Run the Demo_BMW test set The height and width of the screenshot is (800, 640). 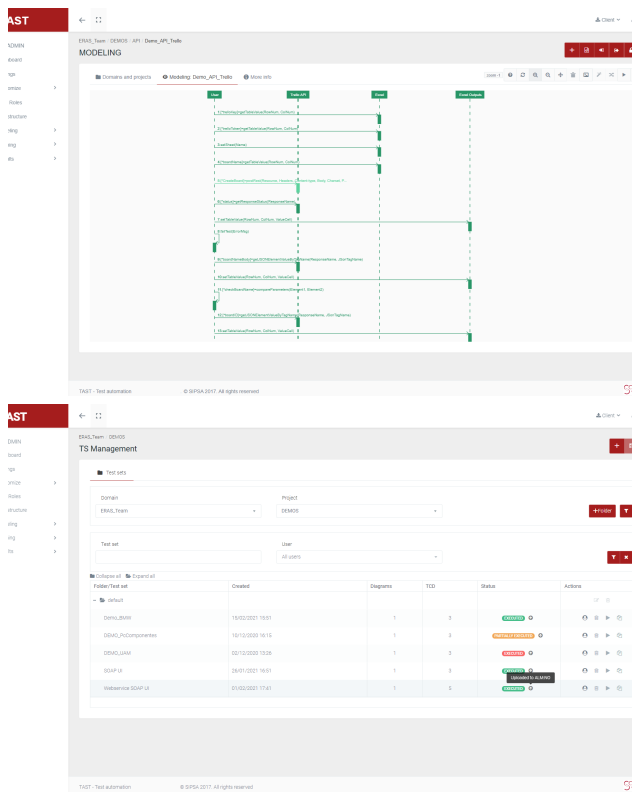pyautogui.click(x=607, y=617)
